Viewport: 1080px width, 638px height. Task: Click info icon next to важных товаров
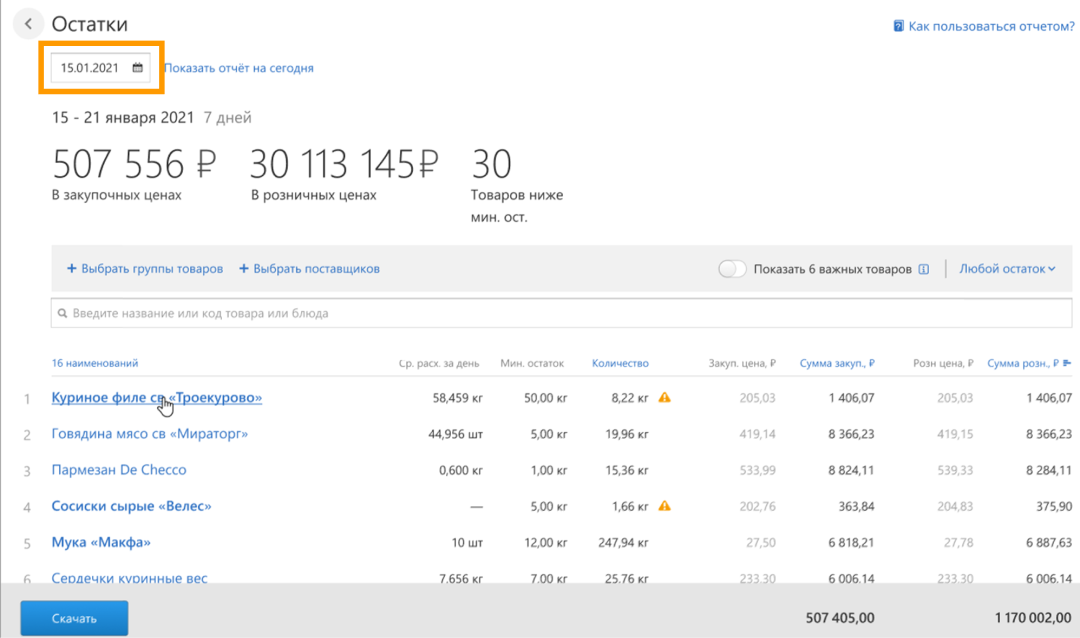924,269
